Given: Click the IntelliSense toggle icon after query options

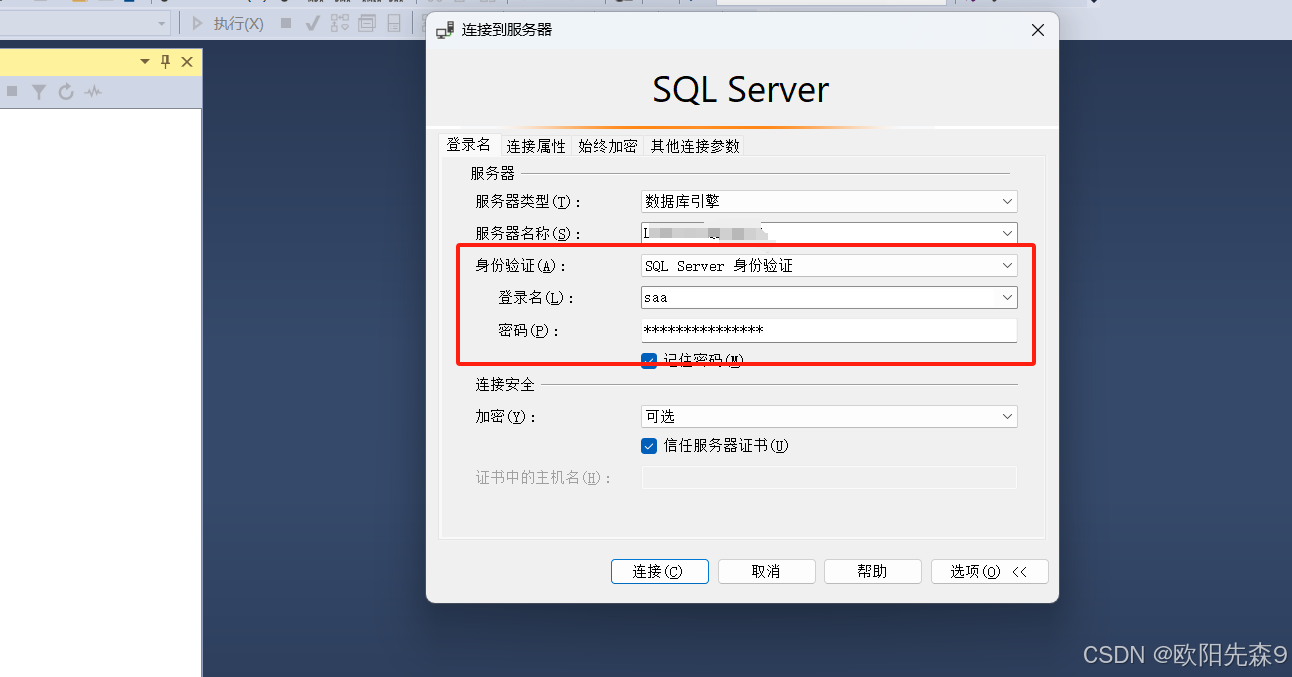Looking at the screenshot, I should coord(394,23).
